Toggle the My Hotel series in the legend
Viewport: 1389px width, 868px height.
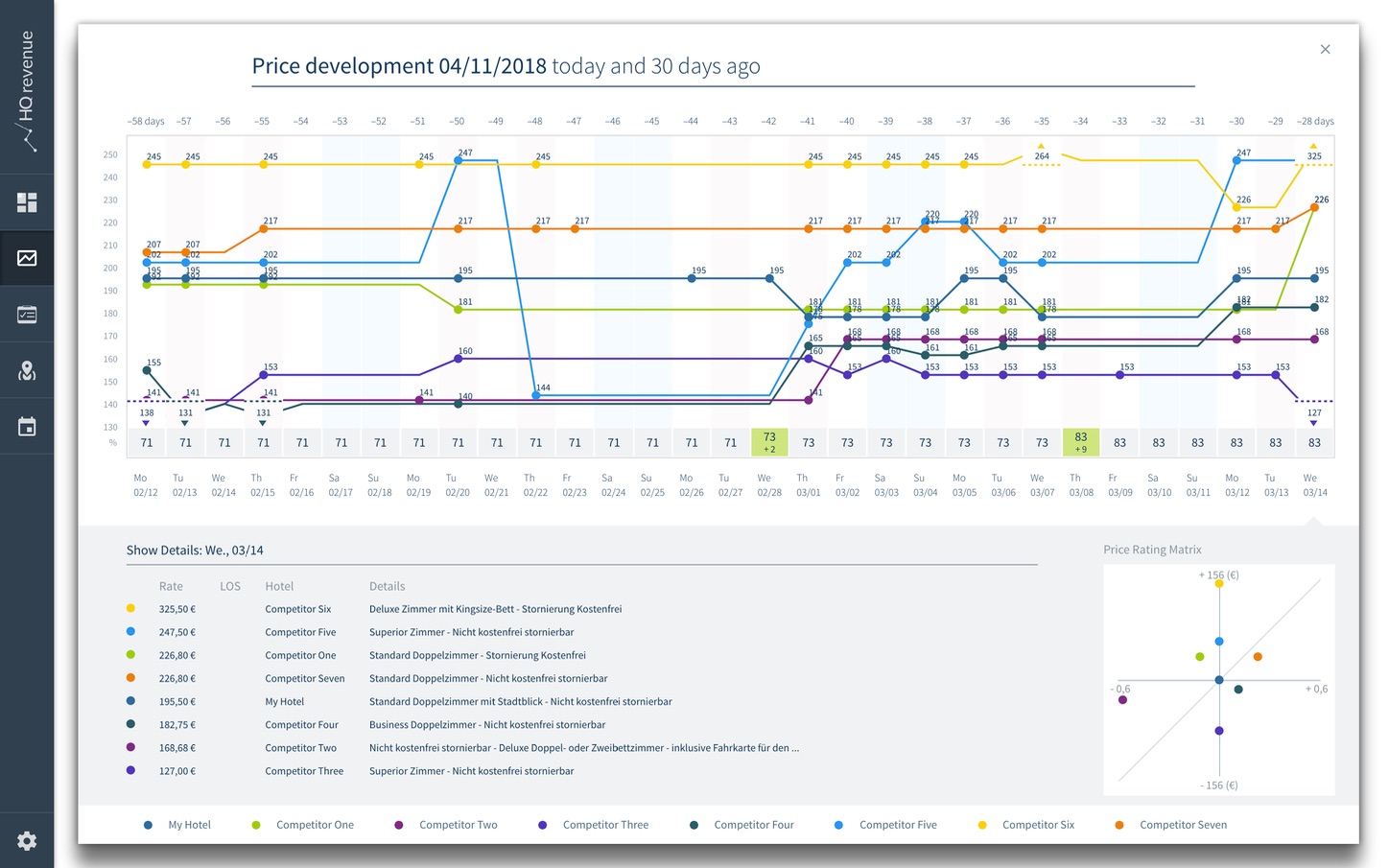coord(177,825)
